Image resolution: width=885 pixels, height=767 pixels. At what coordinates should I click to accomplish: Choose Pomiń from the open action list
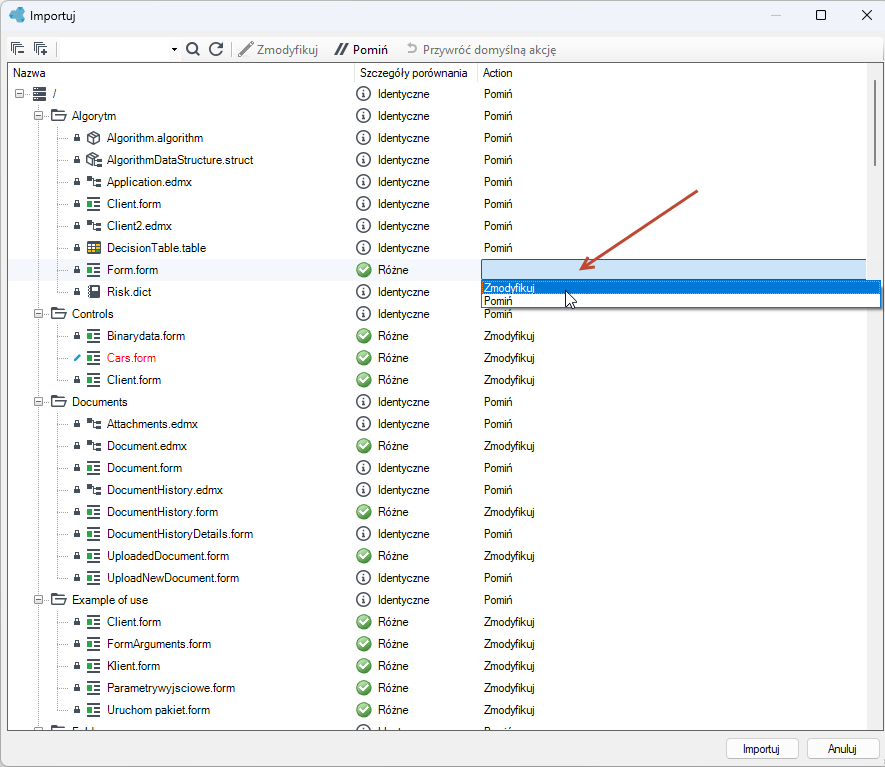680,301
